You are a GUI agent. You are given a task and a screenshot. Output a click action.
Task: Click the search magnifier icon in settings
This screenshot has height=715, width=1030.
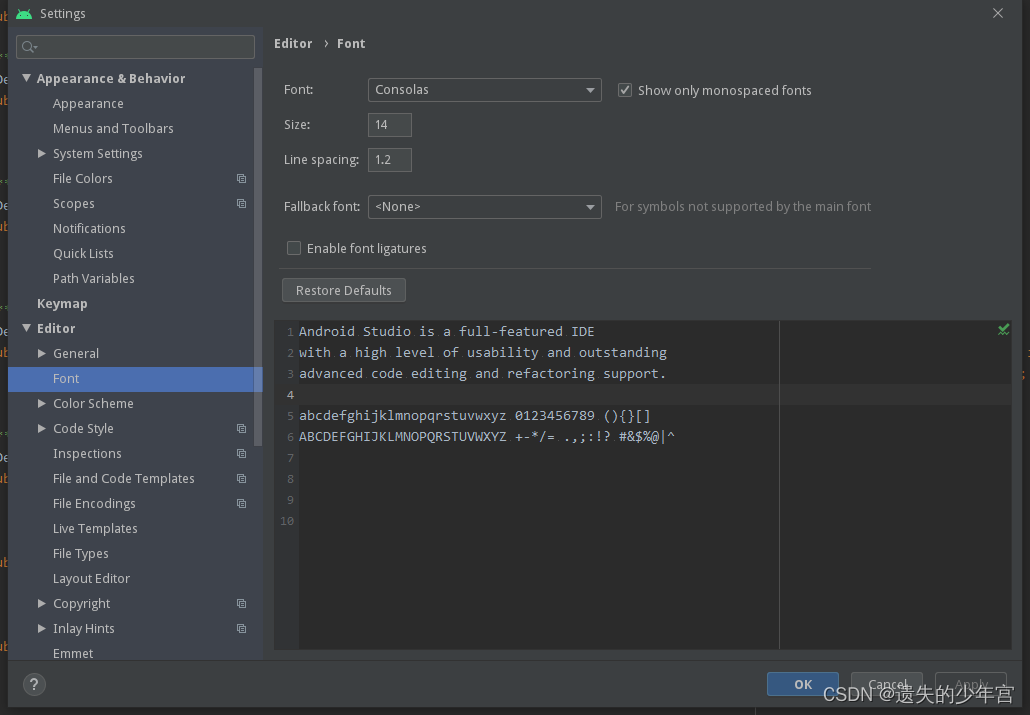[29, 47]
